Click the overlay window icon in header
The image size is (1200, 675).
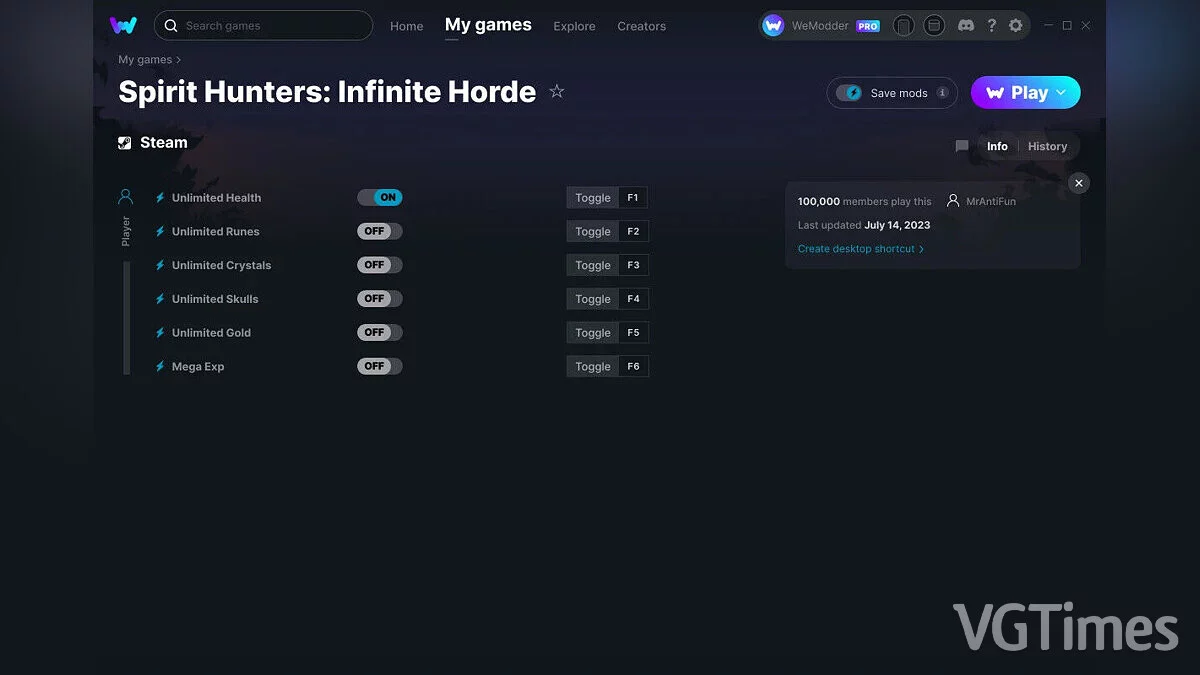click(934, 25)
